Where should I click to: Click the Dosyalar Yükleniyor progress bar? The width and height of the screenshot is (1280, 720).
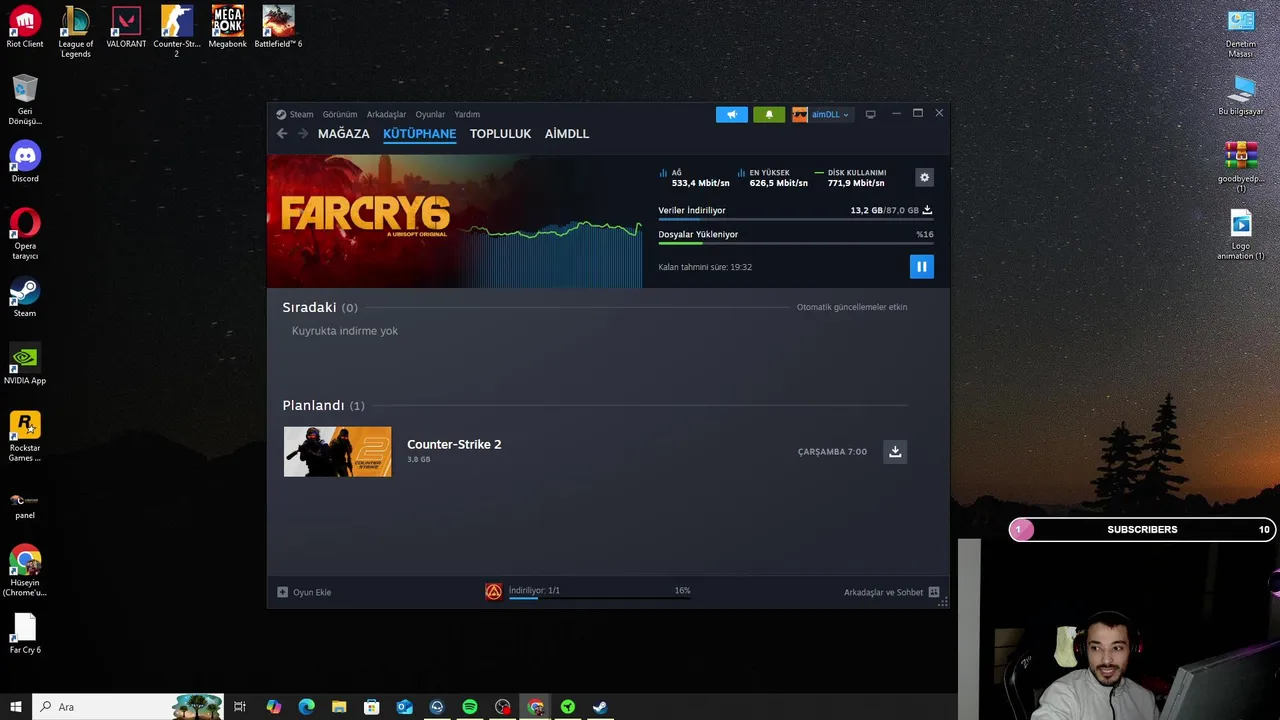coord(796,243)
